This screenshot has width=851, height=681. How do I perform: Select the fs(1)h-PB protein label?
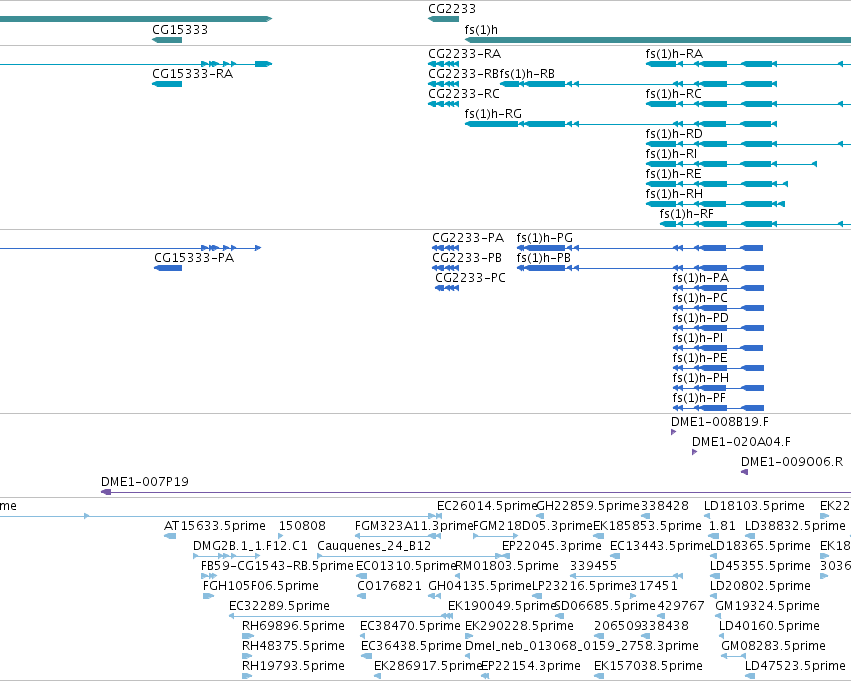[543, 258]
